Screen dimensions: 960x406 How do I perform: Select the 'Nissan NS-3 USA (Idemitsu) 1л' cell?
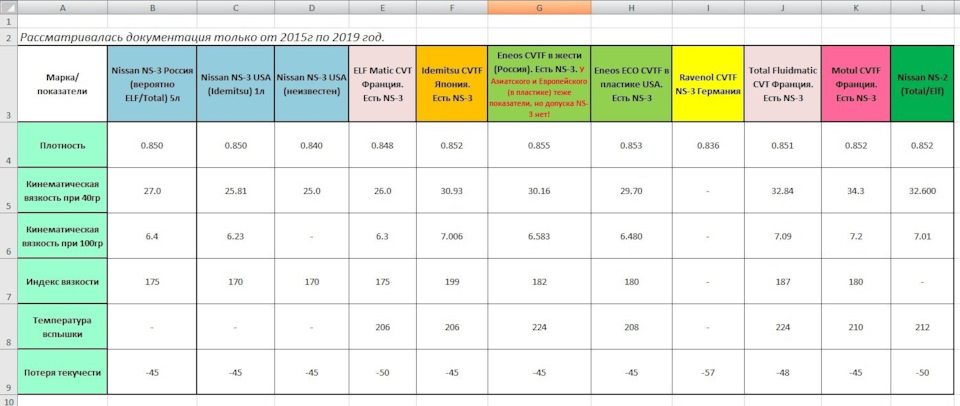click(236, 84)
